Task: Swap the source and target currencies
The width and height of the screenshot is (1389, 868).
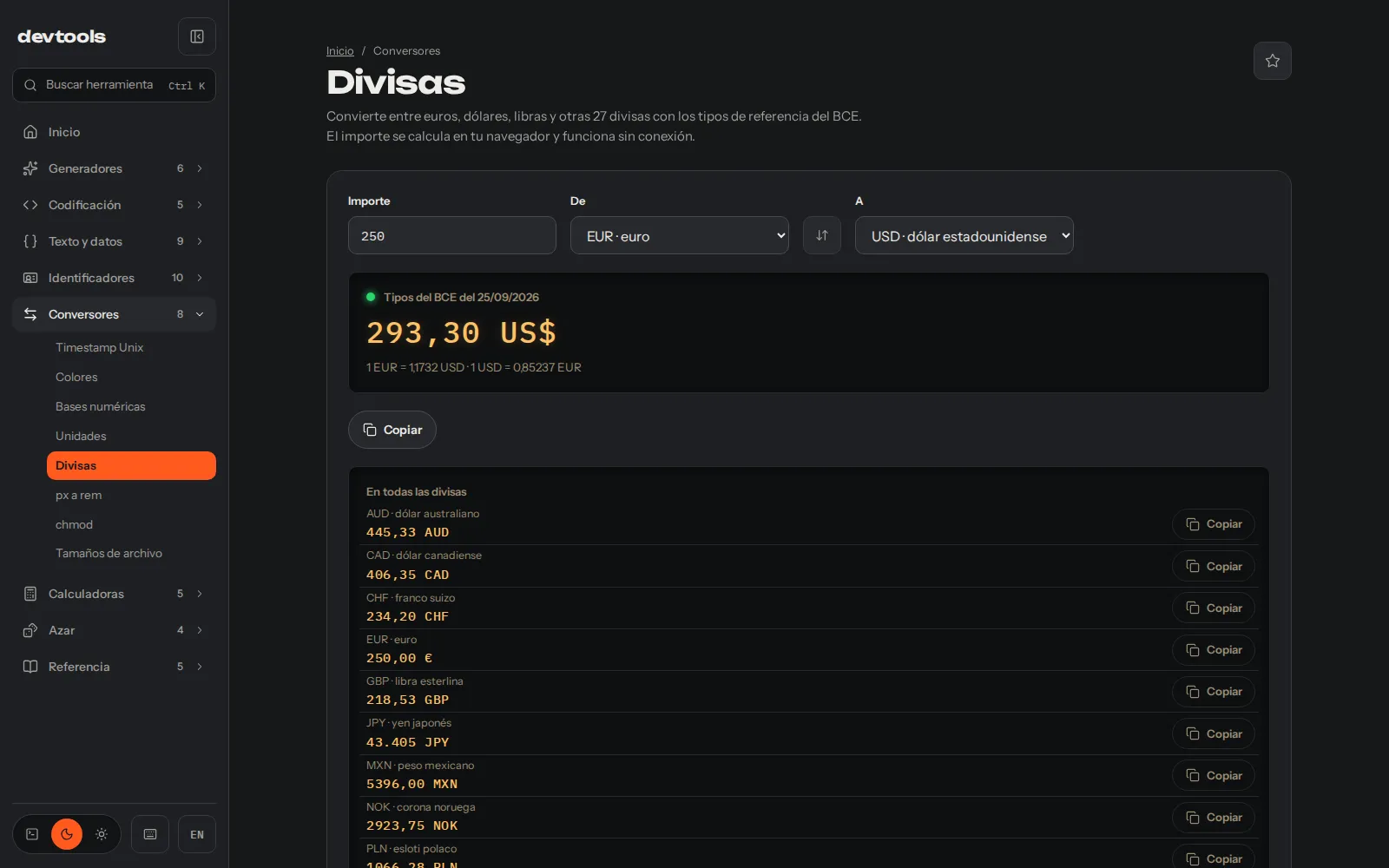Action: coord(821,235)
